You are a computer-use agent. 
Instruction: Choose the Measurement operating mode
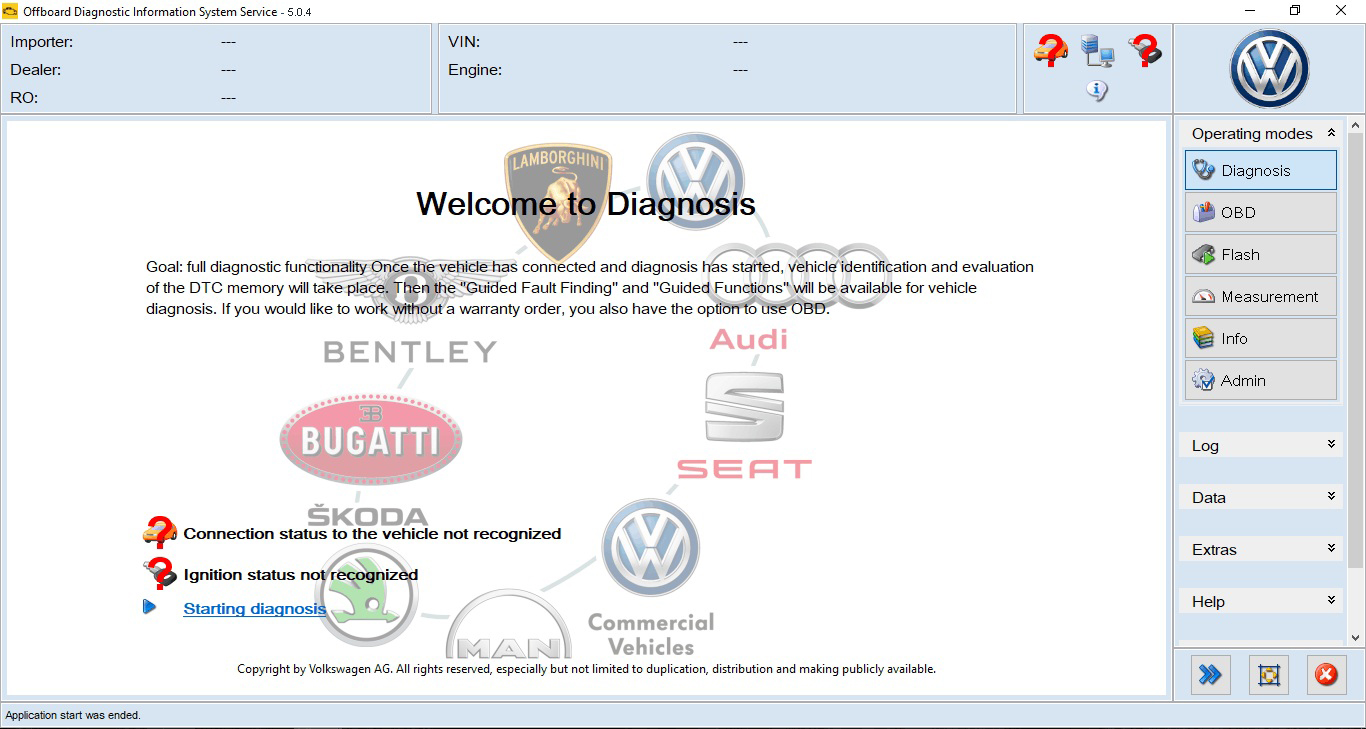click(1260, 296)
